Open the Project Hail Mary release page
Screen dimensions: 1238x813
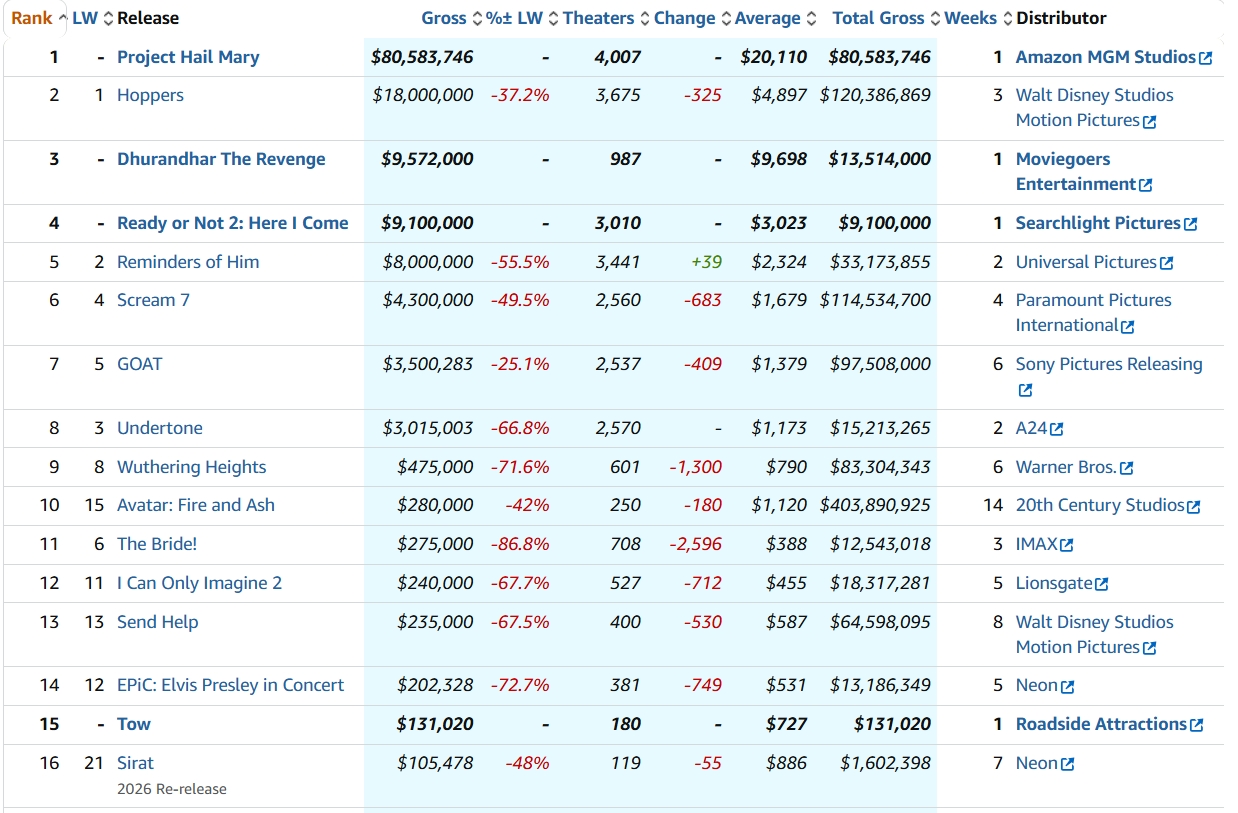tap(188, 57)
